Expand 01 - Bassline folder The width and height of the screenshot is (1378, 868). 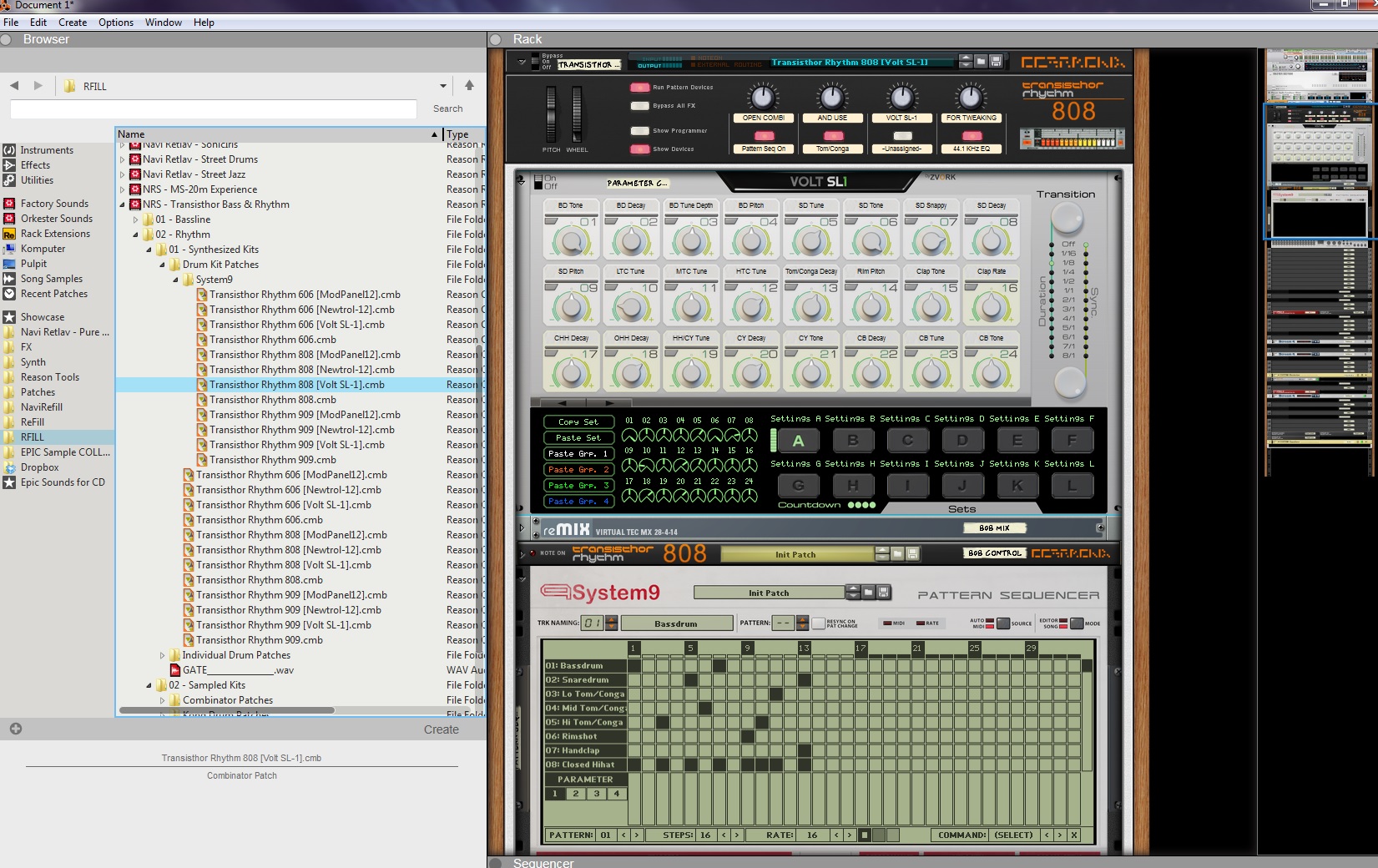(x=136, y=220)
